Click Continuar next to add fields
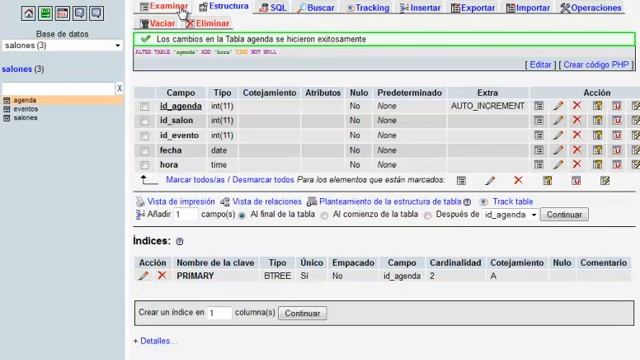This screenshot has height=360, width=640. (564, 215)
